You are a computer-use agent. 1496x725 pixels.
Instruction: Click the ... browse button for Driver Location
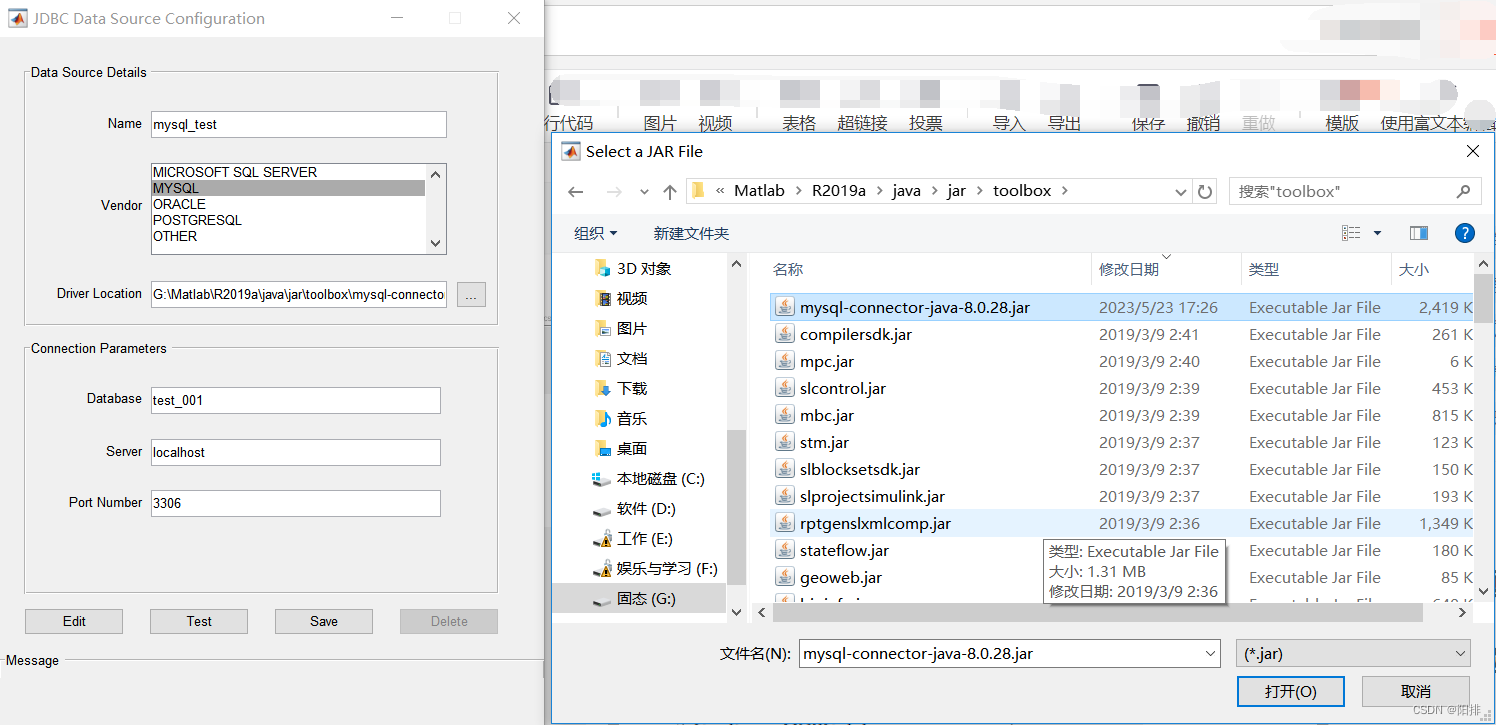click(x=472, y=295)
